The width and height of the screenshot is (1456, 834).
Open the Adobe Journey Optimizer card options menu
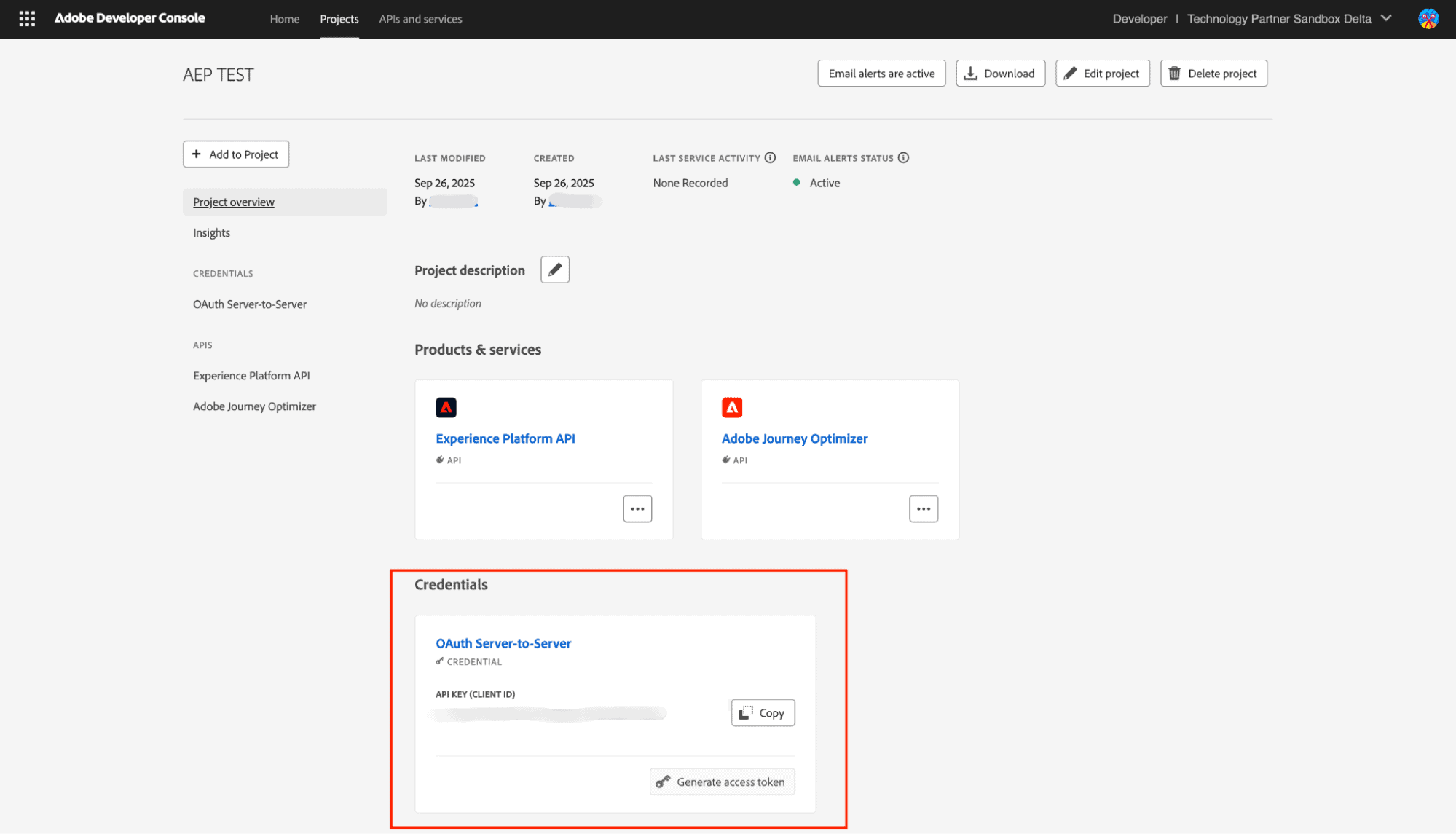pyautogui.click(x=923, y=509)
